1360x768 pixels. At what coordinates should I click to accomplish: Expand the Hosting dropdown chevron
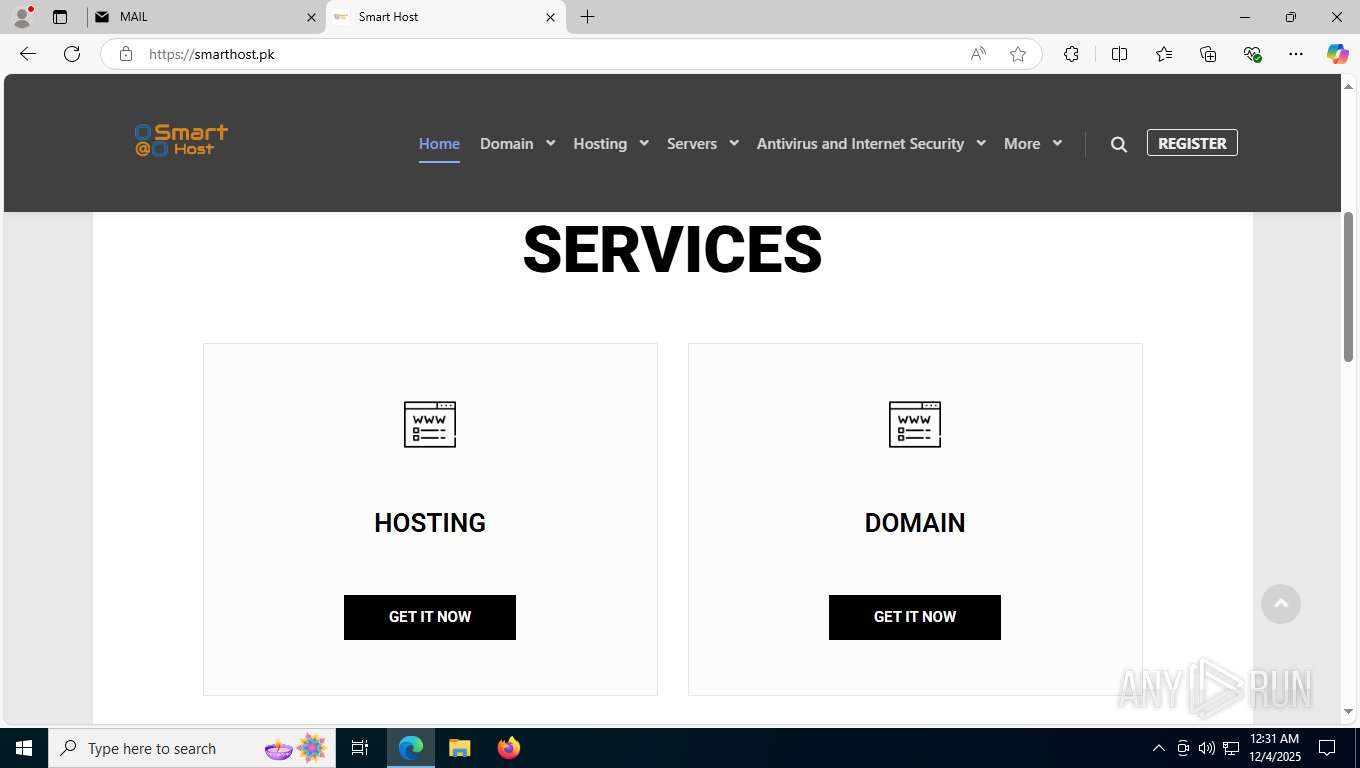[x=644, y=143]
